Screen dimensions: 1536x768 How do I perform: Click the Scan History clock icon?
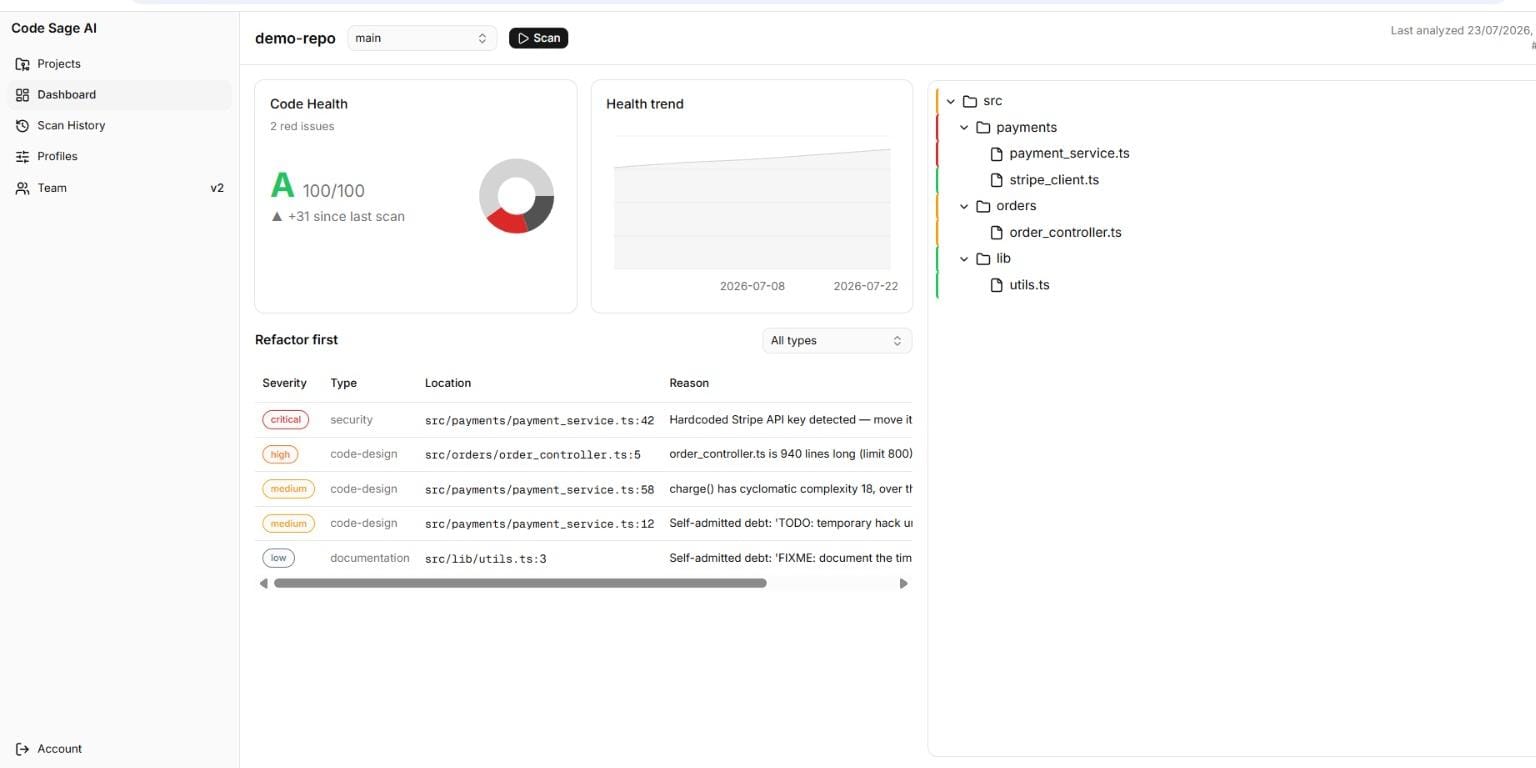[22, 126]
